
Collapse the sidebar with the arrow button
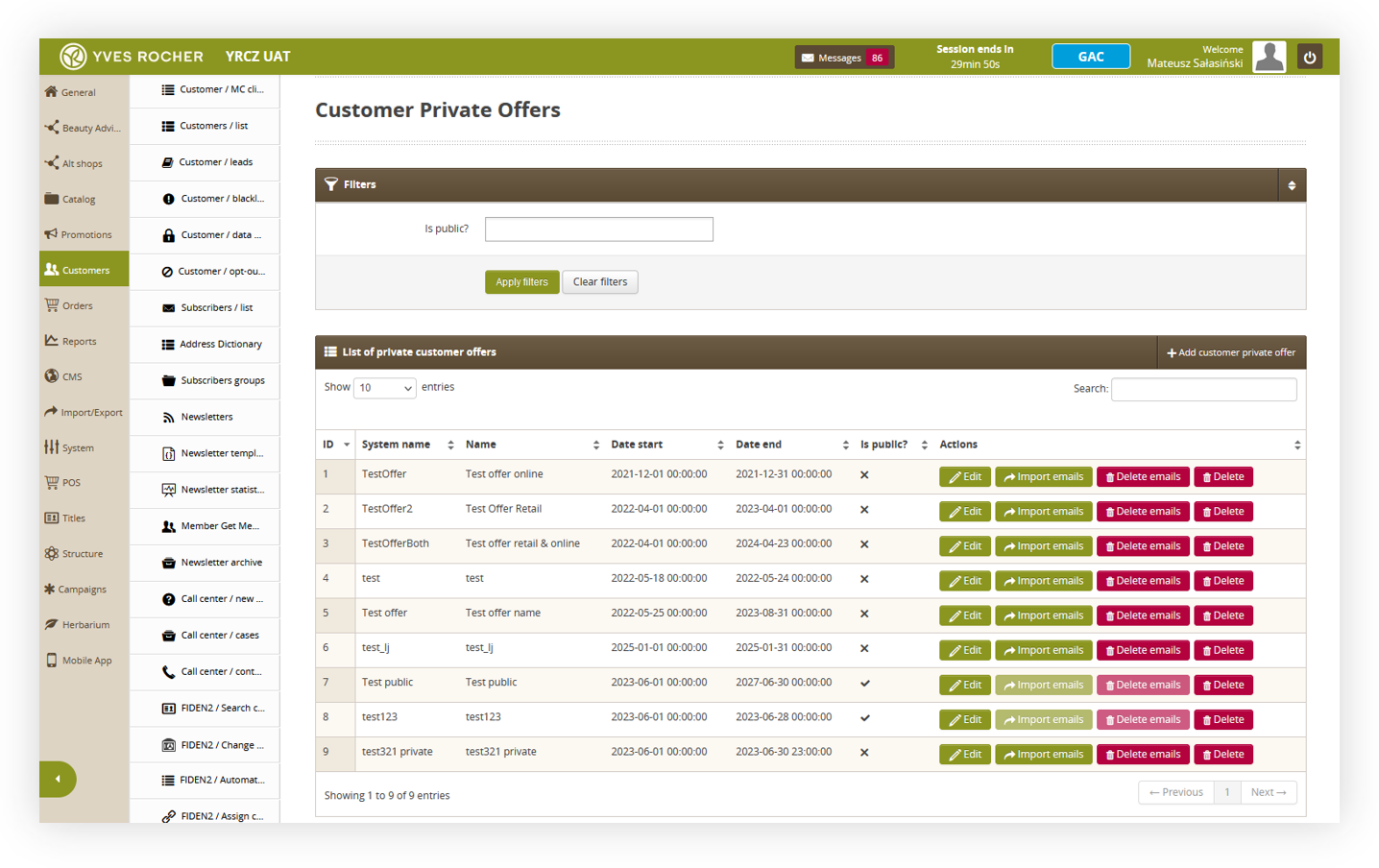click(x=58, y=779)
